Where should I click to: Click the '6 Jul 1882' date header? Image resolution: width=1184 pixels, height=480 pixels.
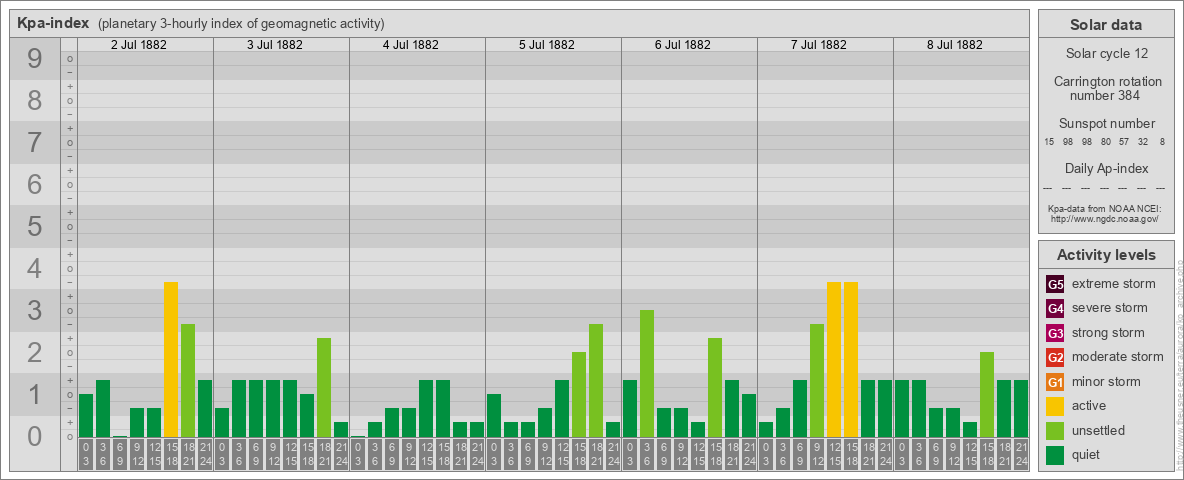point(683,45)
